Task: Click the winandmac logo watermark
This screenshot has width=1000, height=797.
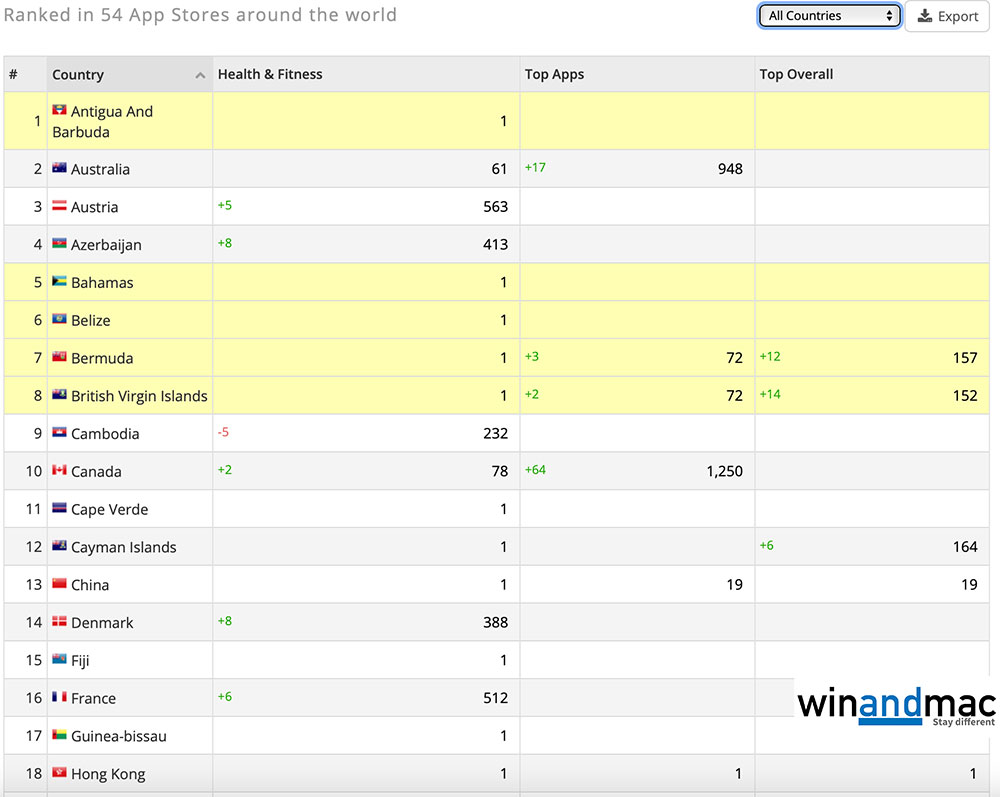Action: click(x=895, y=705)
